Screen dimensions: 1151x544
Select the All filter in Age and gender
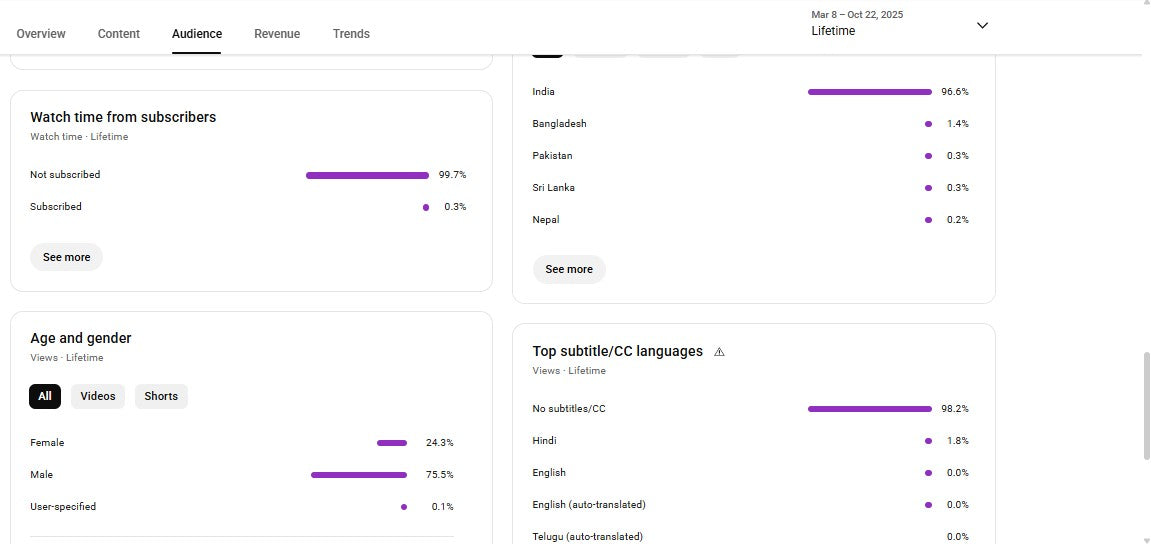click(x=45, y=396)
